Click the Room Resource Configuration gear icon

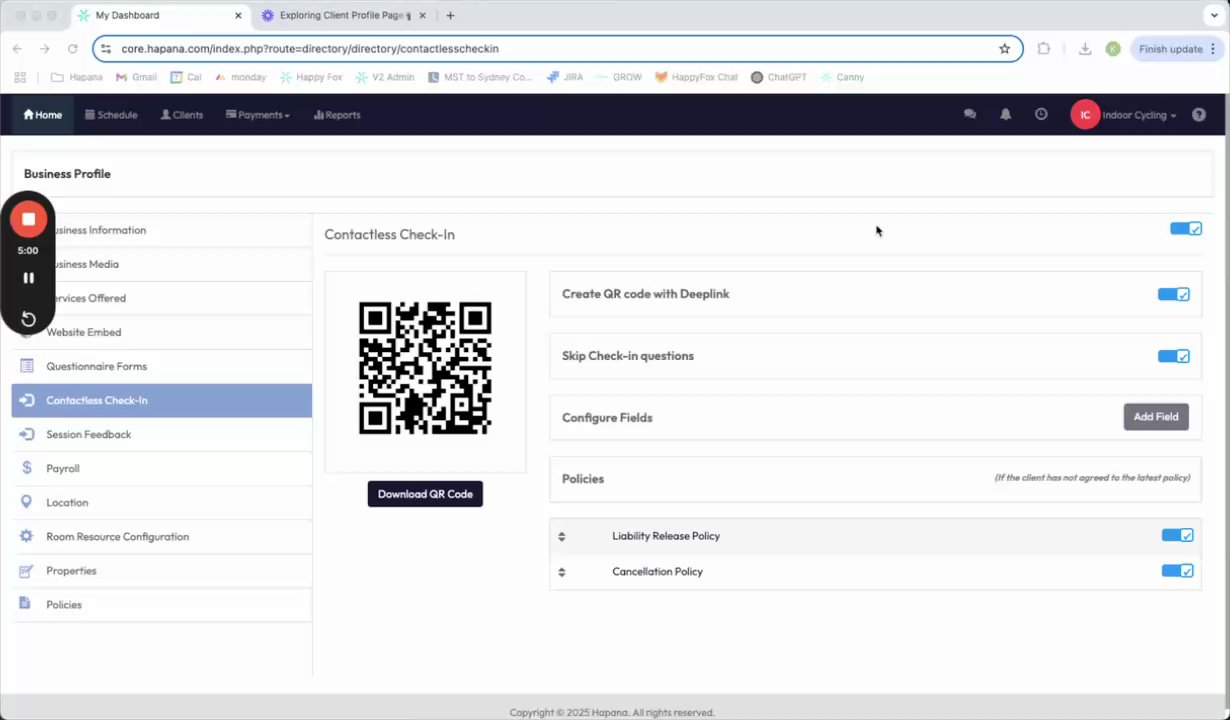(26, 536)
